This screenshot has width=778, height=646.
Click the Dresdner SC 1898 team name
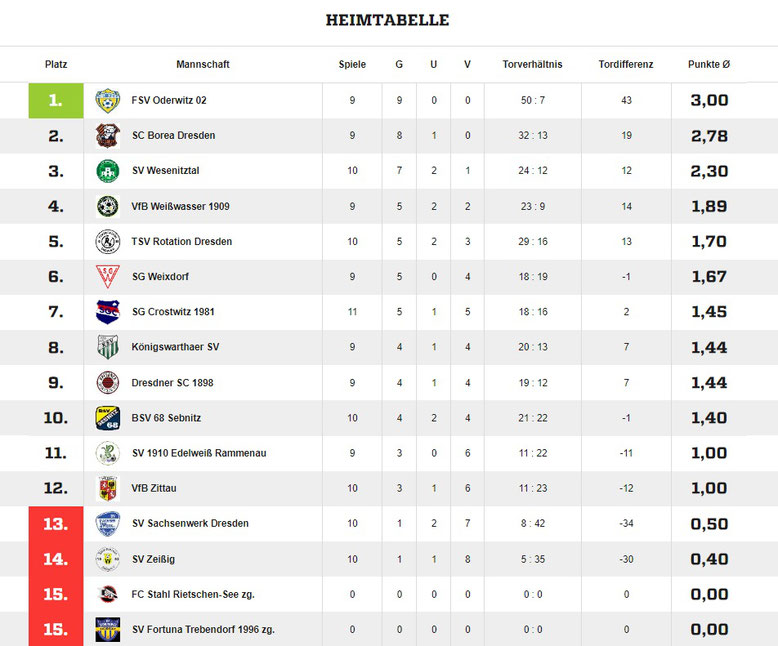coord(172,383)
